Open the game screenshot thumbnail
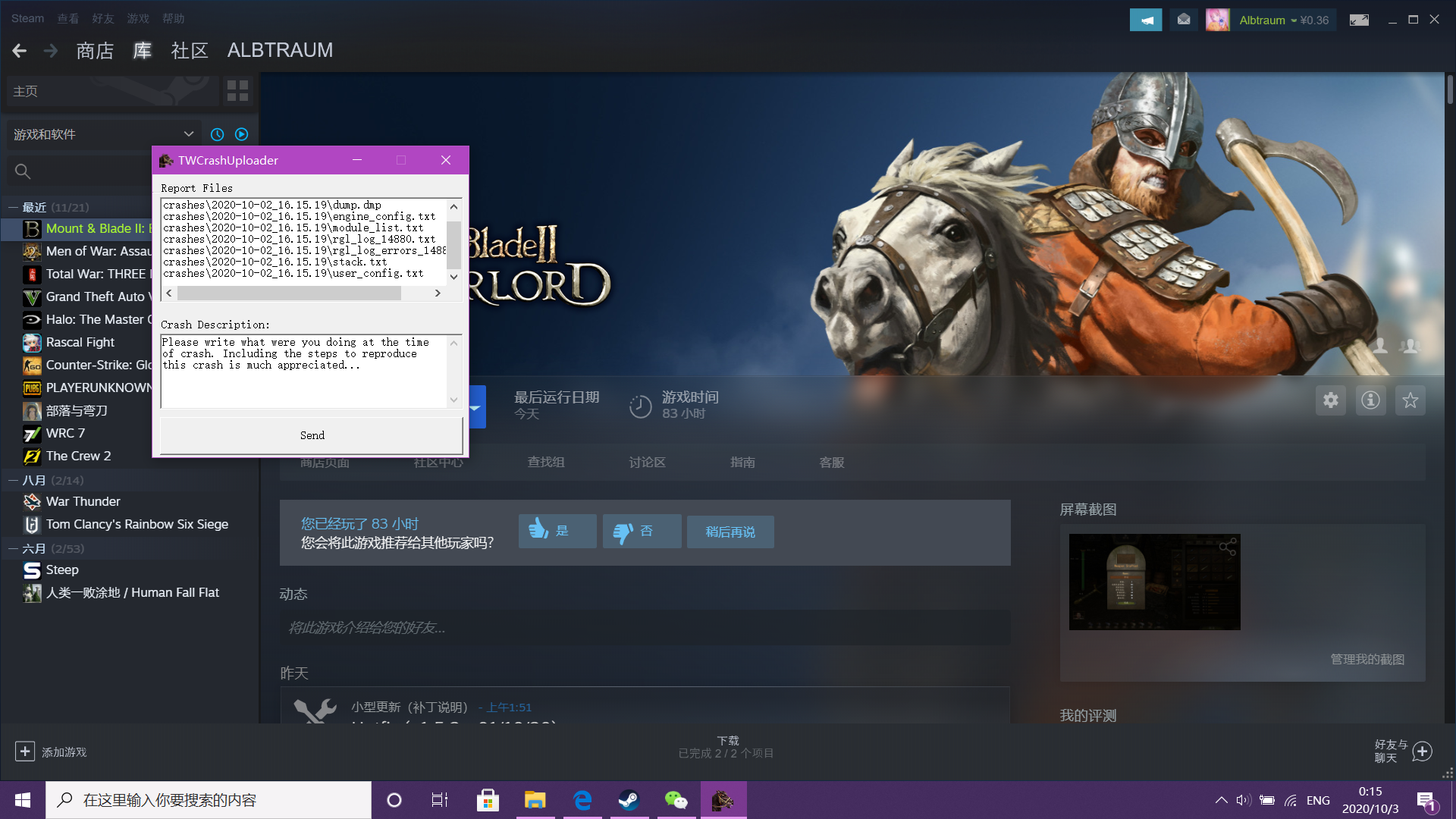 1154,582
